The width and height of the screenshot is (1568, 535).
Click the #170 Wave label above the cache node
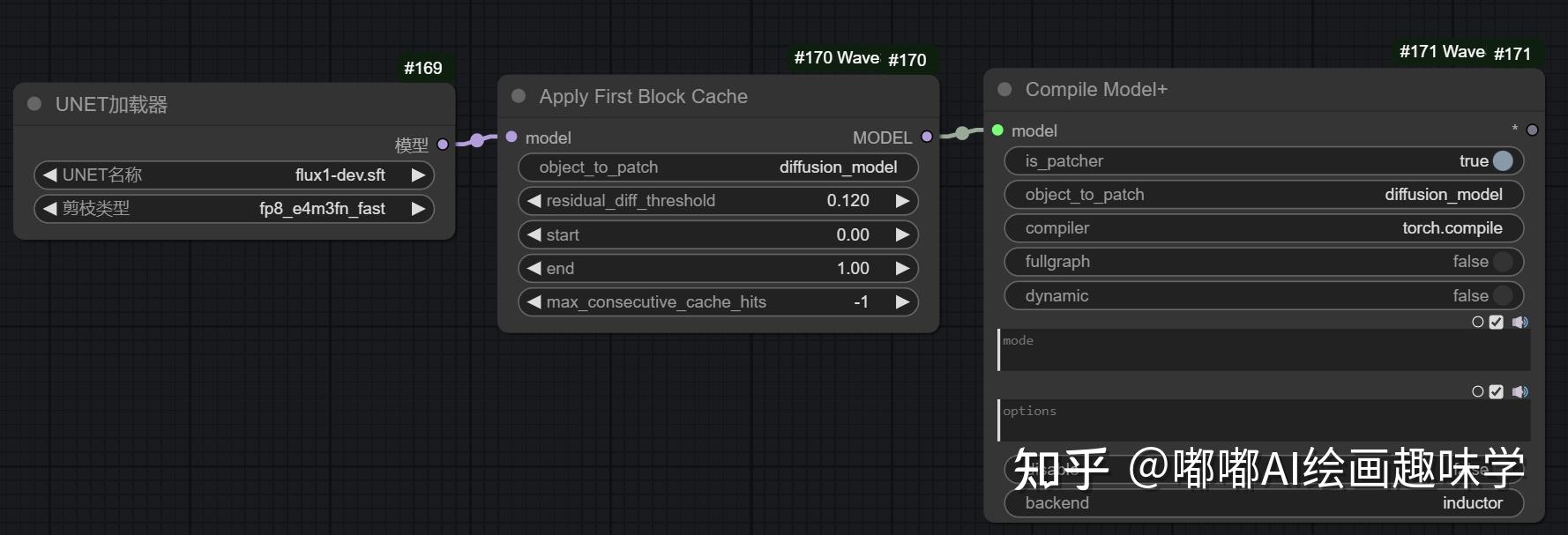836,58
